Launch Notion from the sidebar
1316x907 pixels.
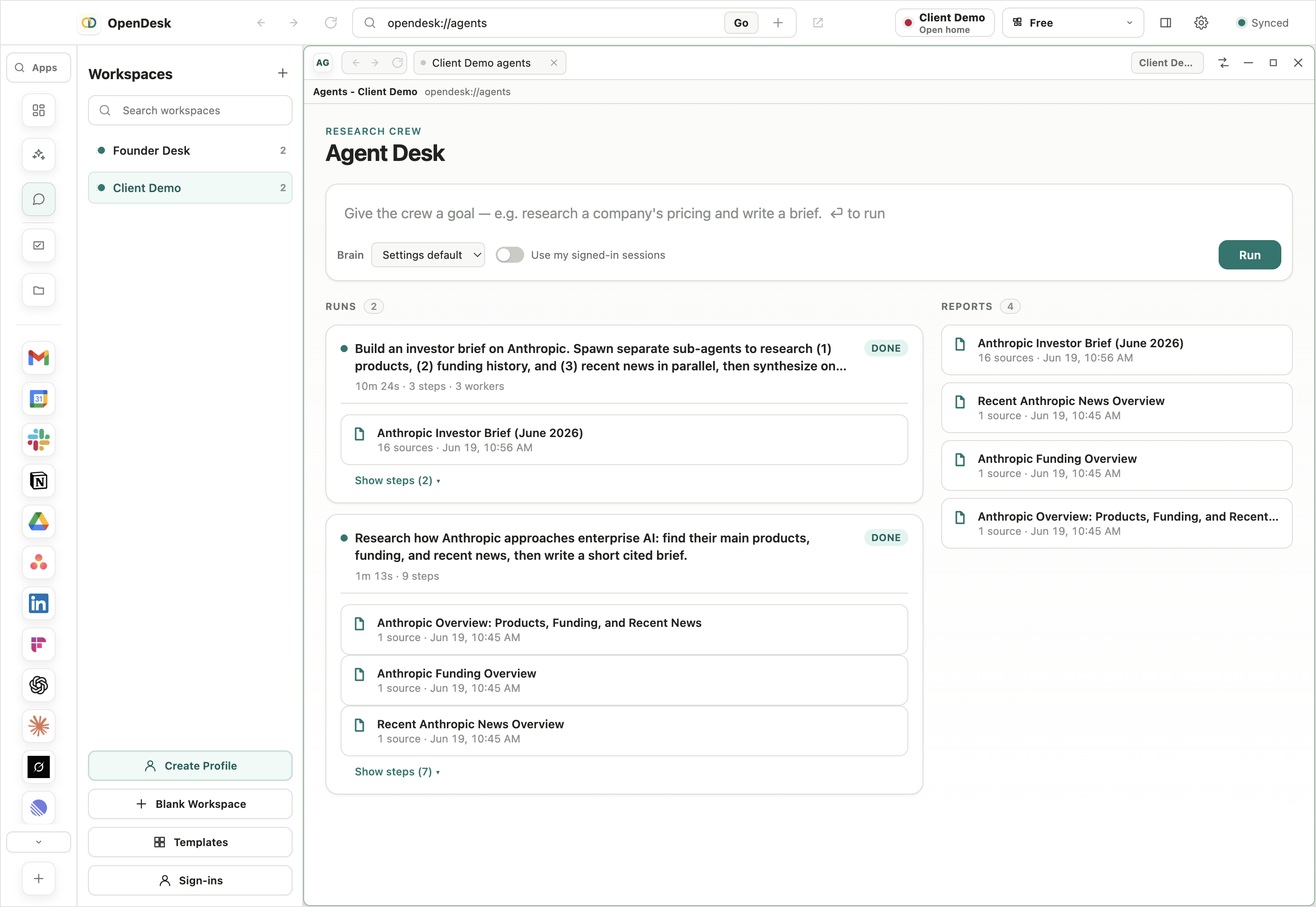[x=39, y=481]
